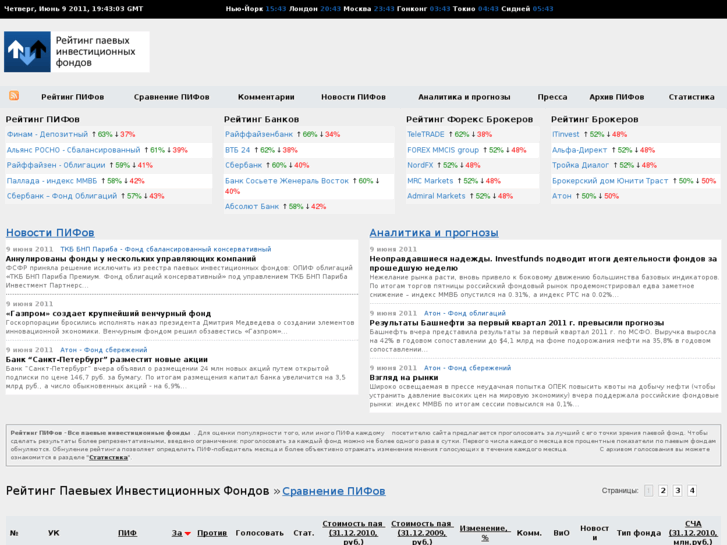
Task: Sort table by ПИФ column
Action: 127,533
